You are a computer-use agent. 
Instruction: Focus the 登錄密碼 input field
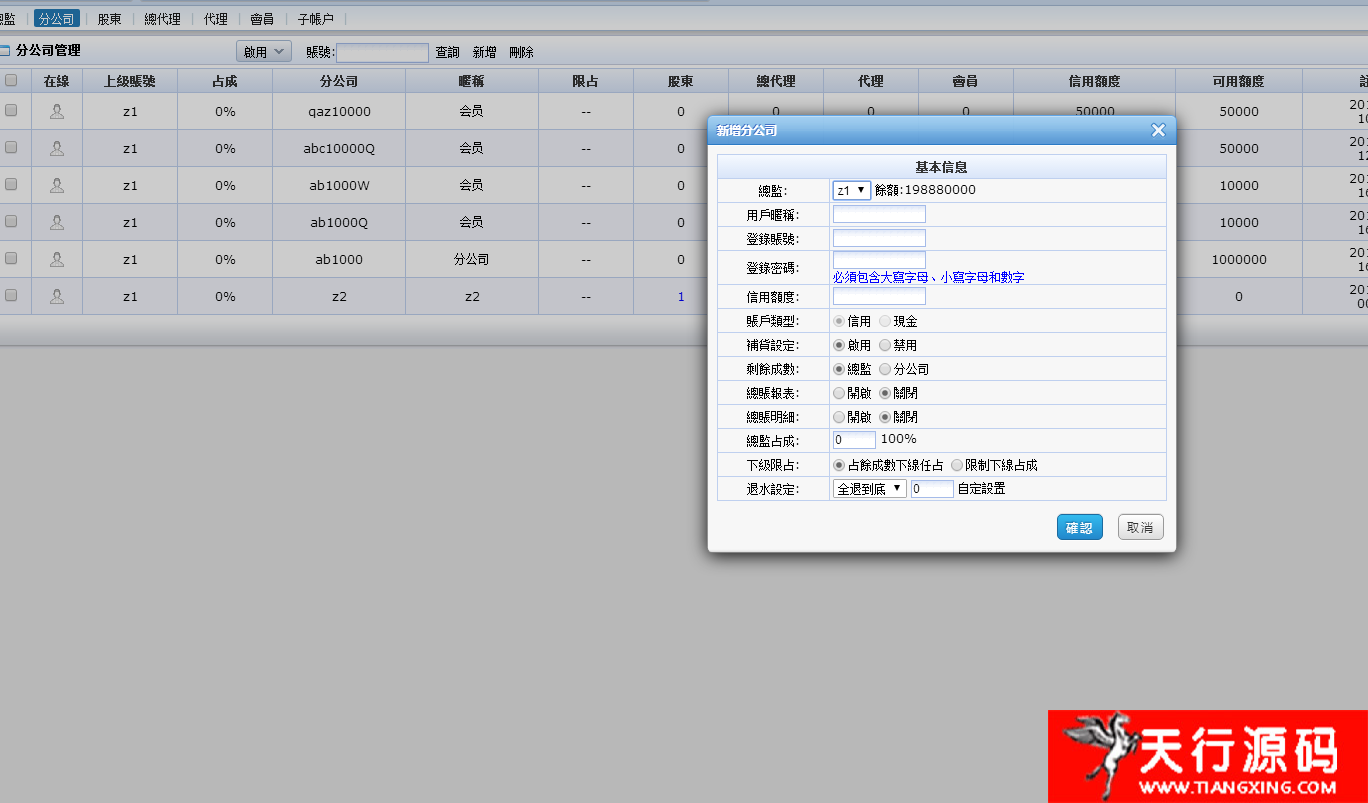[x=879, y=260]
